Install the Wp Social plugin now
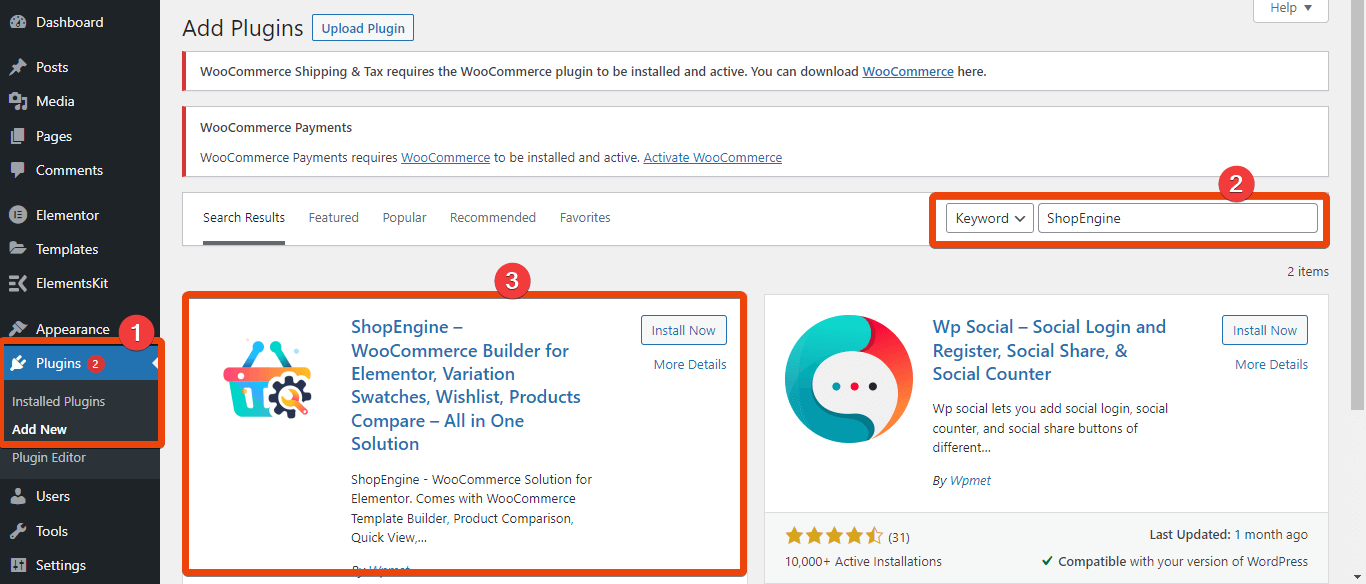 pyautogui.click(x=1265, y=330)
